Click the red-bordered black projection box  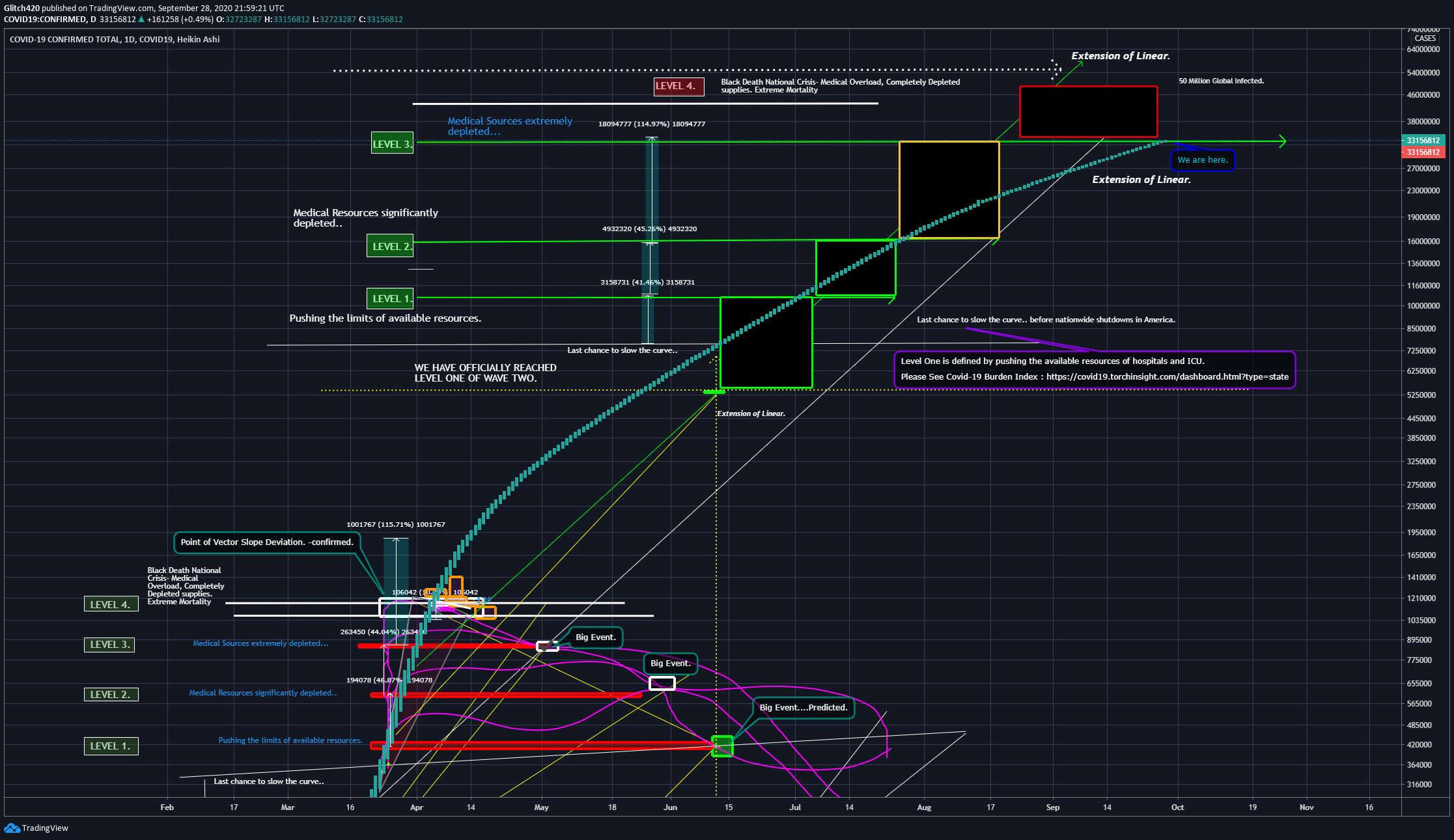pos(1088,111)
